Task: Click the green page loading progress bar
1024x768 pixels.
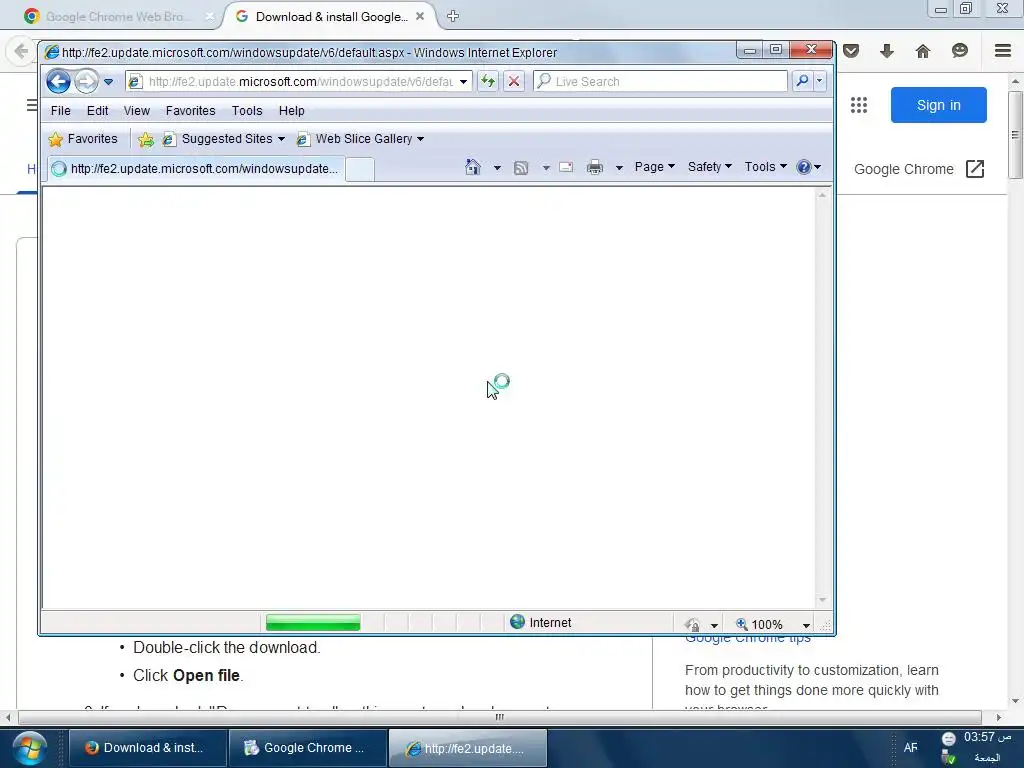Action: pyautogui.click(x=313, y=622)
